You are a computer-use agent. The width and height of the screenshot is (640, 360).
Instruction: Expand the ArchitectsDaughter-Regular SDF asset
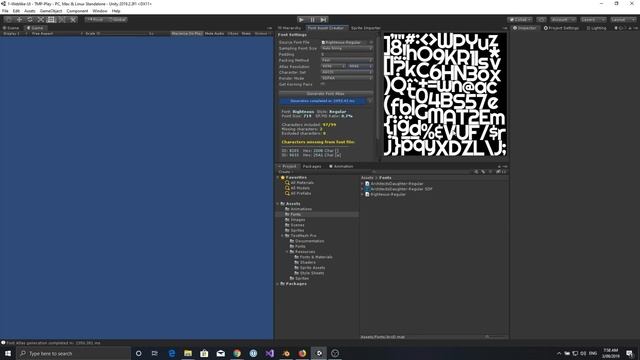tap(362, 189)
